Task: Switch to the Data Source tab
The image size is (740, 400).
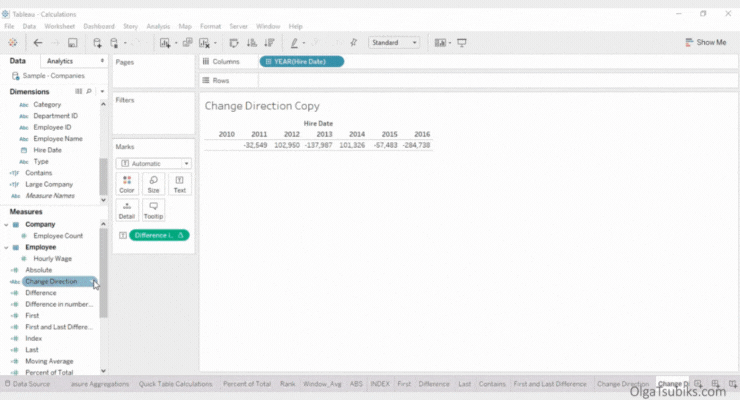Action: [x=27, y=384]
